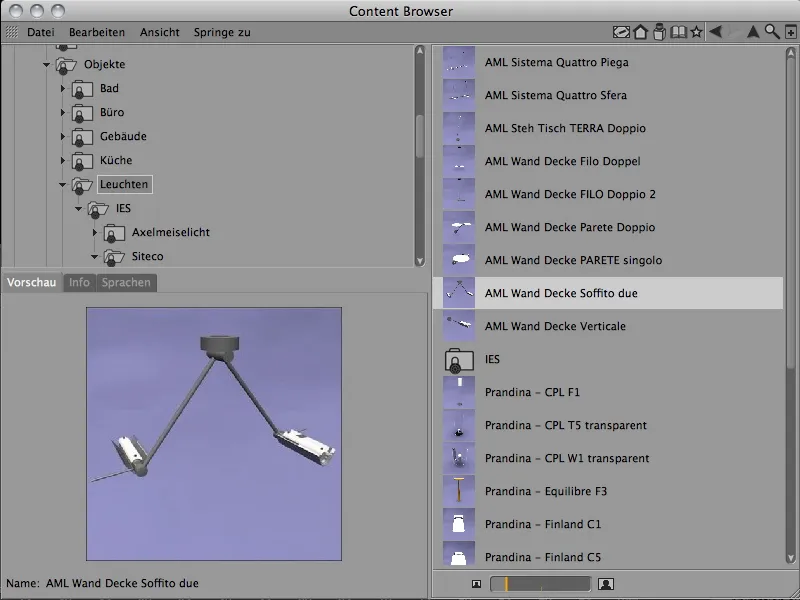Open the search magnifier in the toolbar
This screenshot has width=800, height=600.
[772, 32]
